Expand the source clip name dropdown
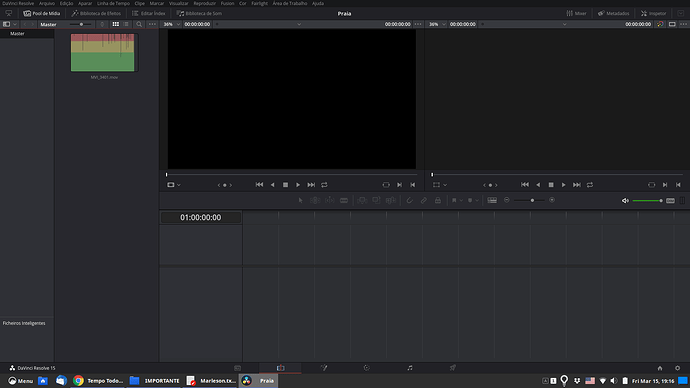The width and height of the screenshot is (690, 388). point(299,24)
